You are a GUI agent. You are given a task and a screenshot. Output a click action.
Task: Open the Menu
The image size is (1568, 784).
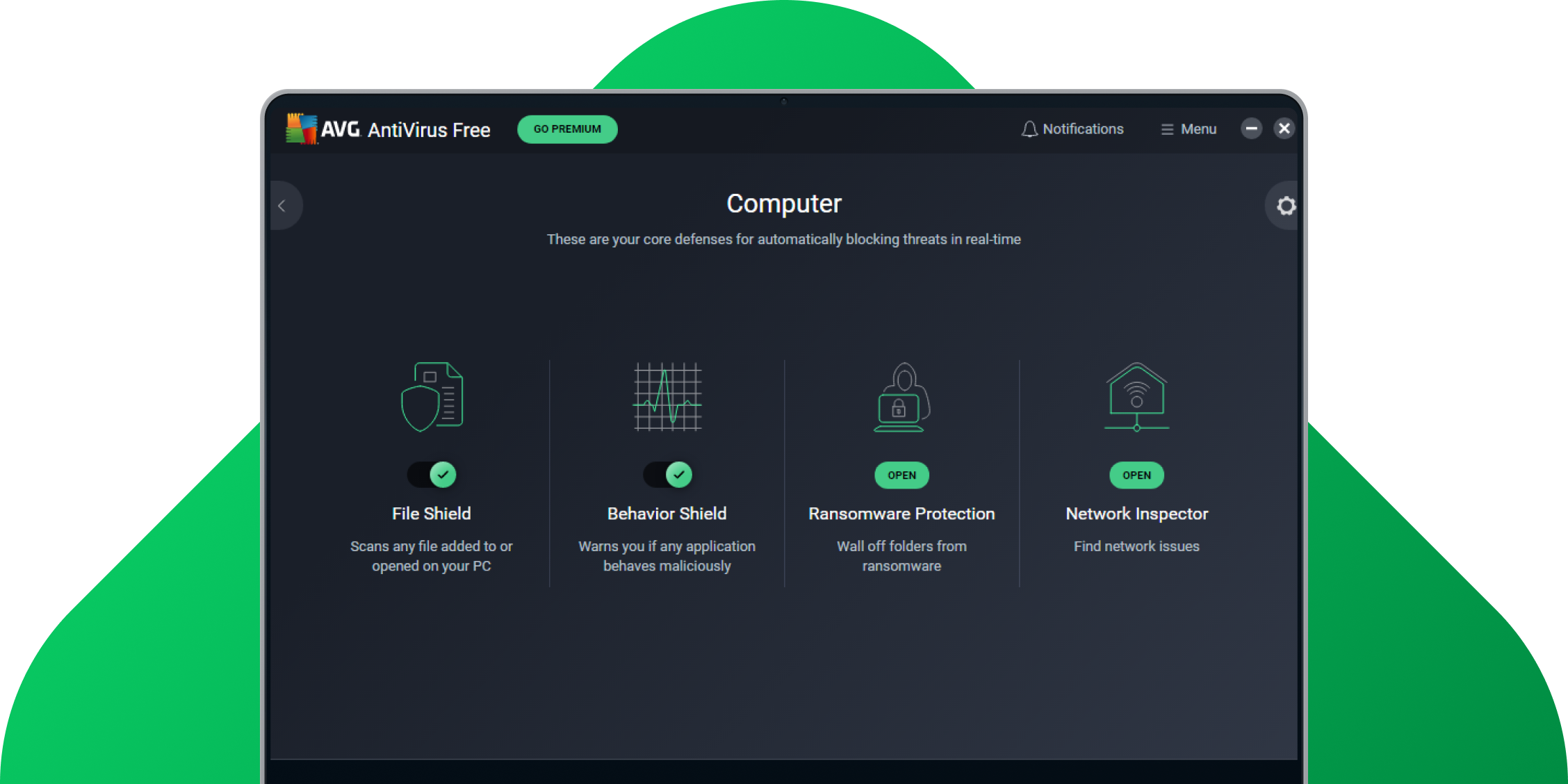click(x=1189, y=129)
